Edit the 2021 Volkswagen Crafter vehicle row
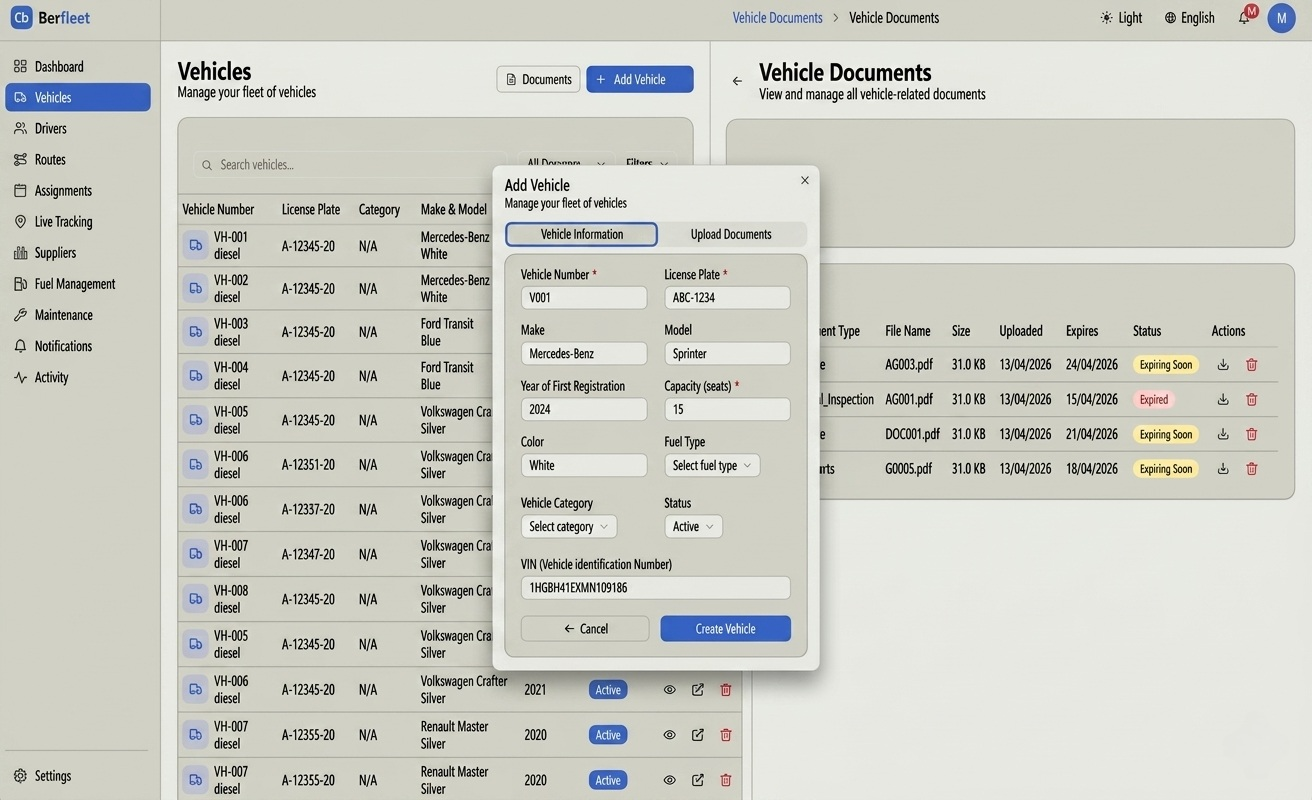This screenshot has height=800, width=1312. click(698, 690)
